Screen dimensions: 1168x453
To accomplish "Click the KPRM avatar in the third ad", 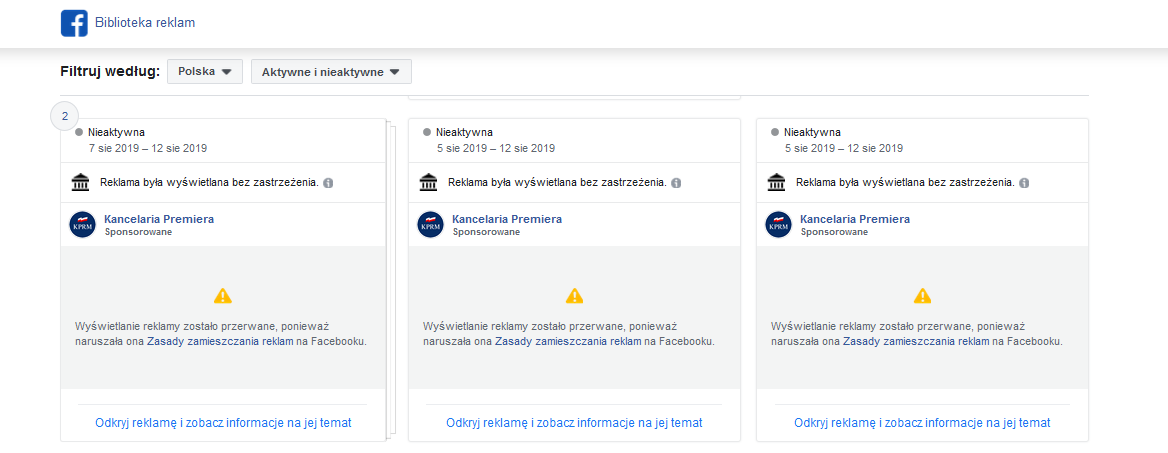I will (x=778, y=224).
